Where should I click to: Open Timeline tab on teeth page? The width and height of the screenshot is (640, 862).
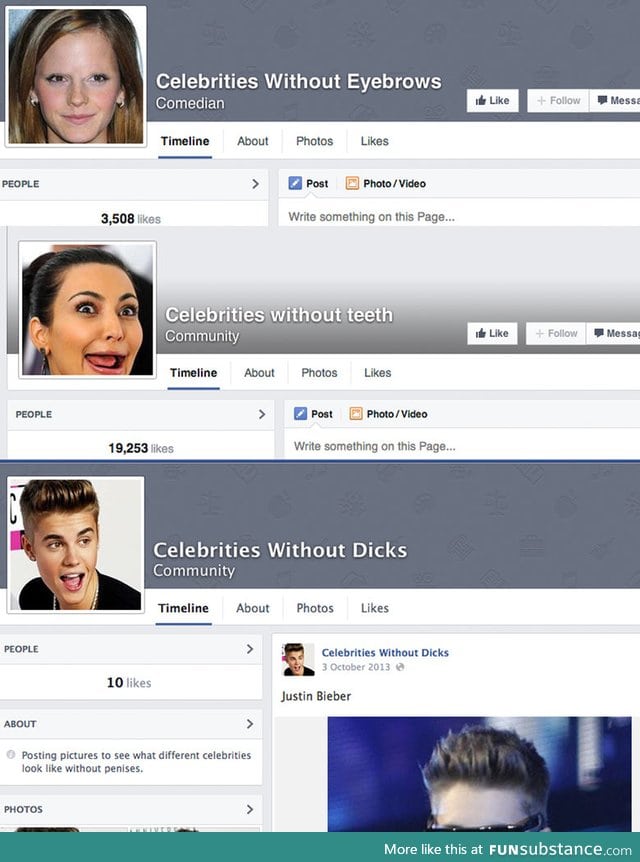[x=194, y=373]
